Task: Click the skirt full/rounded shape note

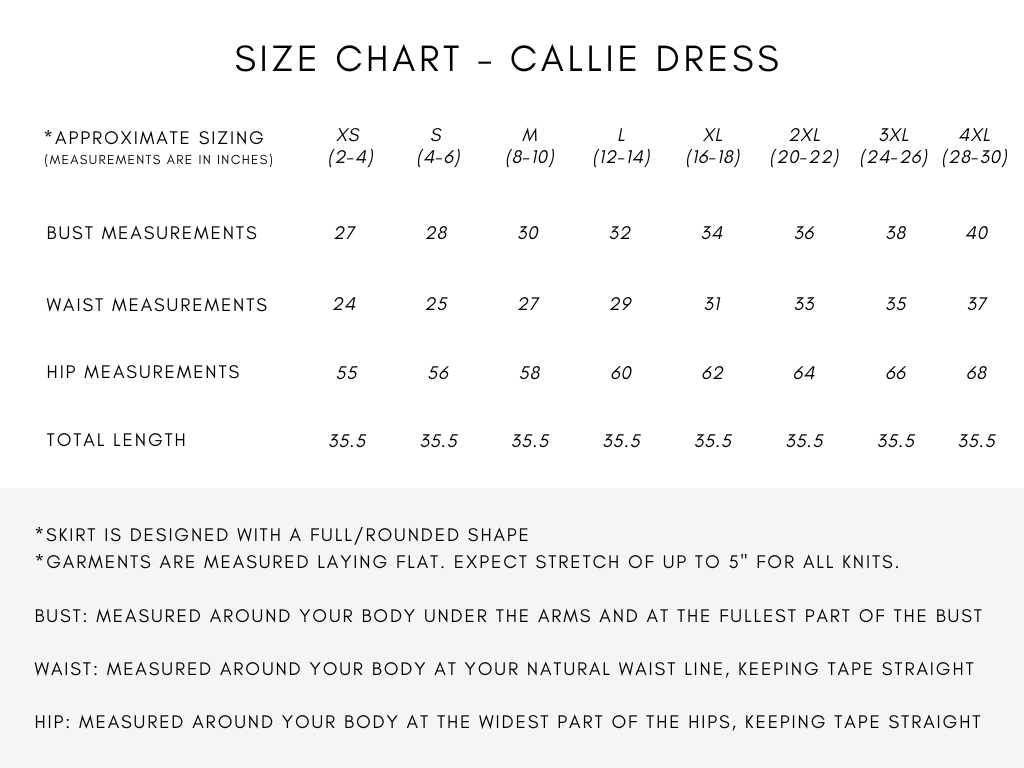Action: point(282,535)
